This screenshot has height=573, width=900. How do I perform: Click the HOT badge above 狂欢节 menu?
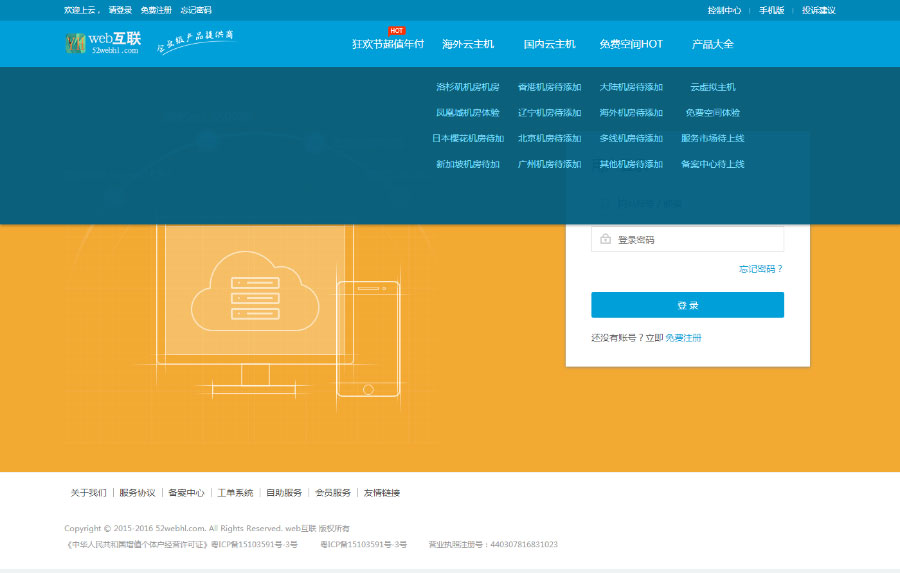pyautogui.click(x=396, y=31)
